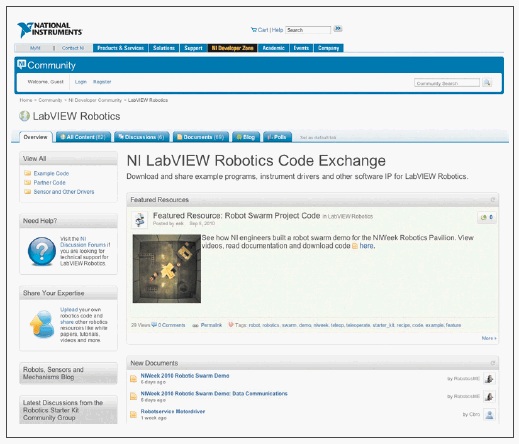This screenshot has width=519, height=444.
Task: Click the 'swarm' tag
Action: click(x=289, y=325)
